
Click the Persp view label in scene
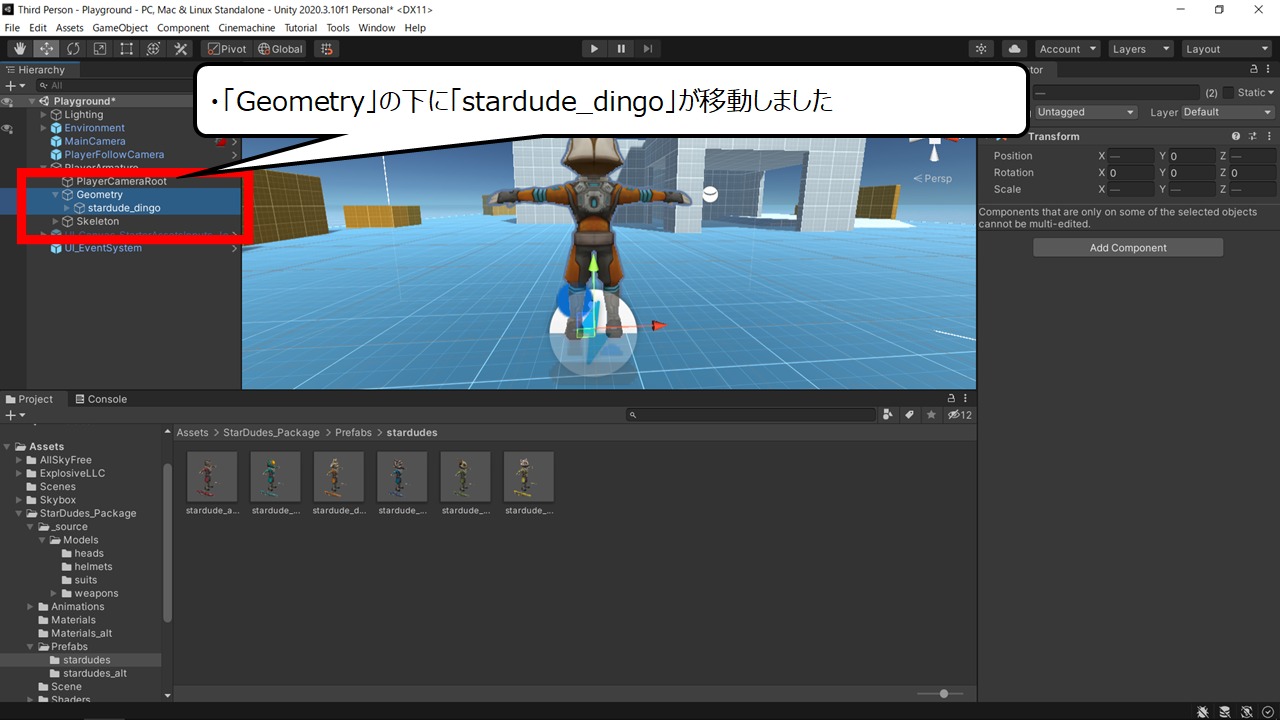(932, 179)
